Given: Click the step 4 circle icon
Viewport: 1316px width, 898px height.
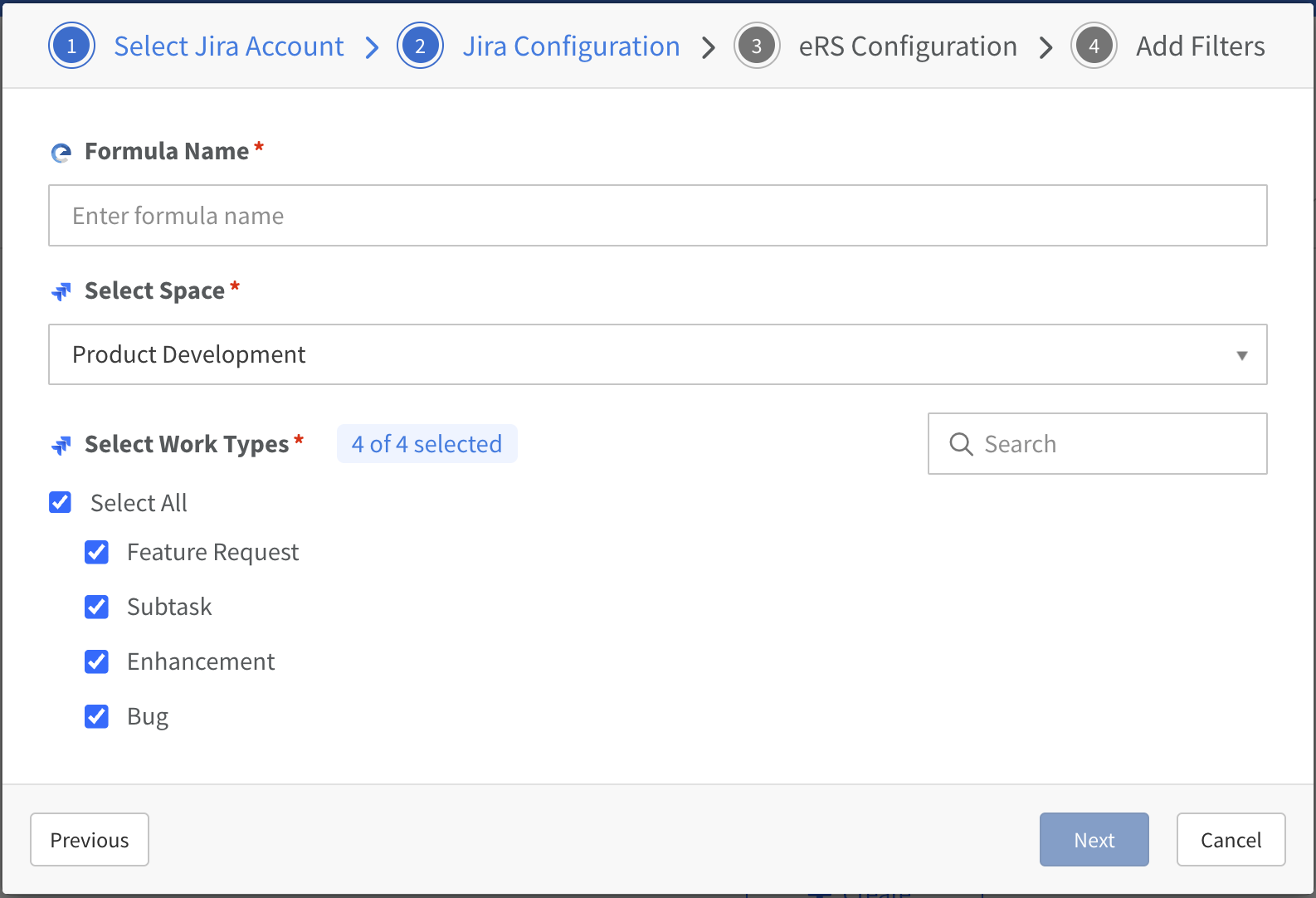Looking at the screenshot, I should 1094,46.
